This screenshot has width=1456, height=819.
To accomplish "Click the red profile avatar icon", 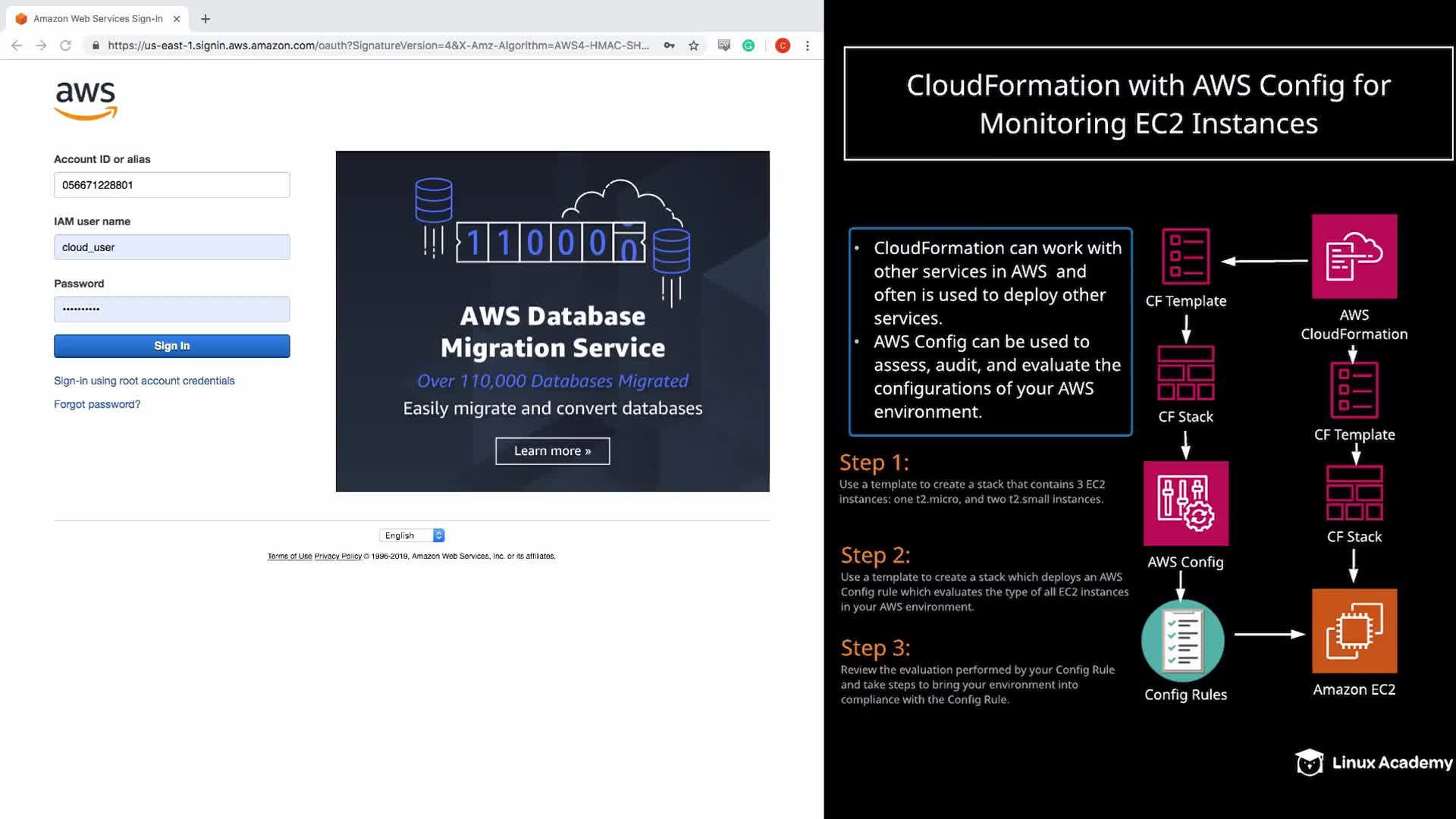I will pos(783,45).
